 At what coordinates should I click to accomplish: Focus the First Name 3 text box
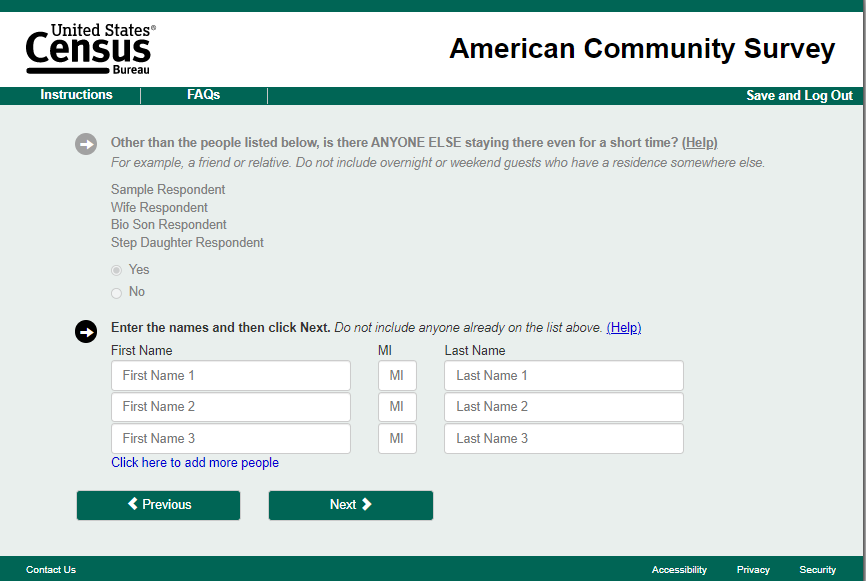231,439
